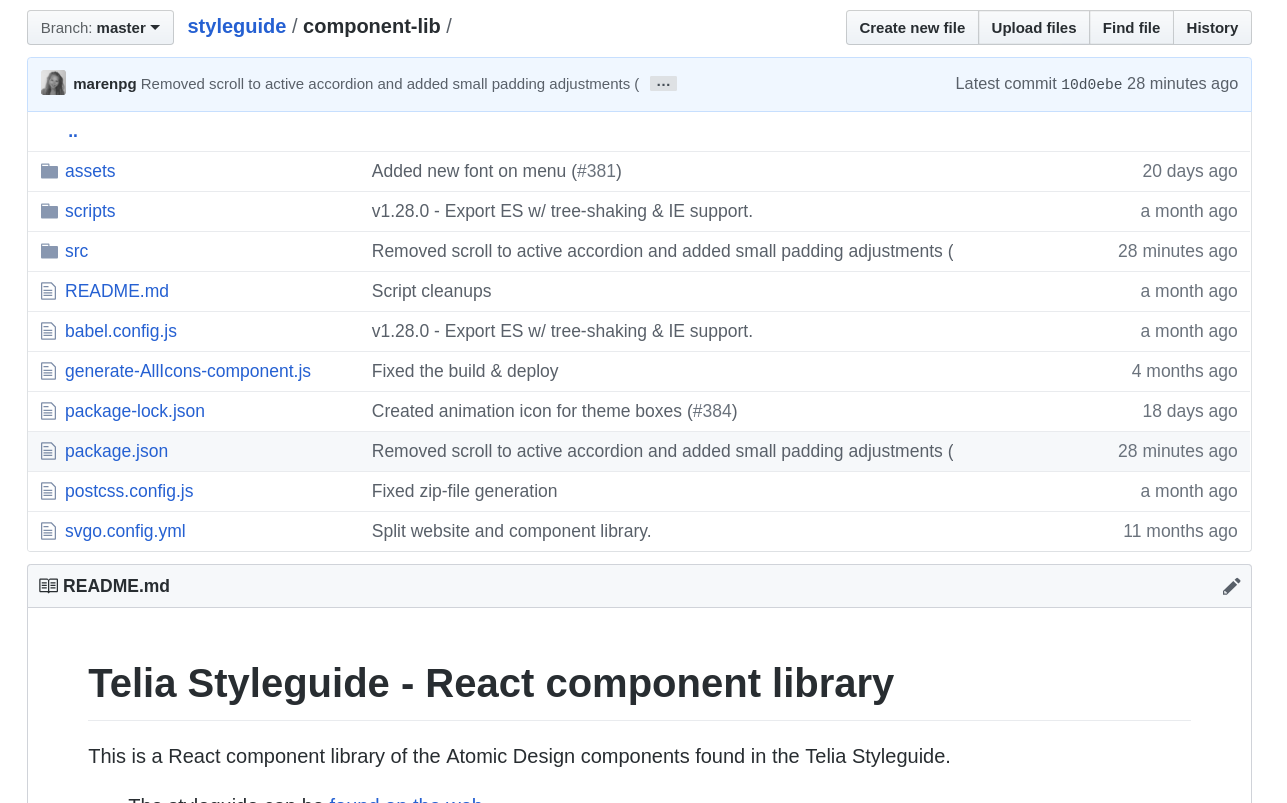
Task: Open the src row 'Removed scroll' commit message
Action: coord(663,251)
